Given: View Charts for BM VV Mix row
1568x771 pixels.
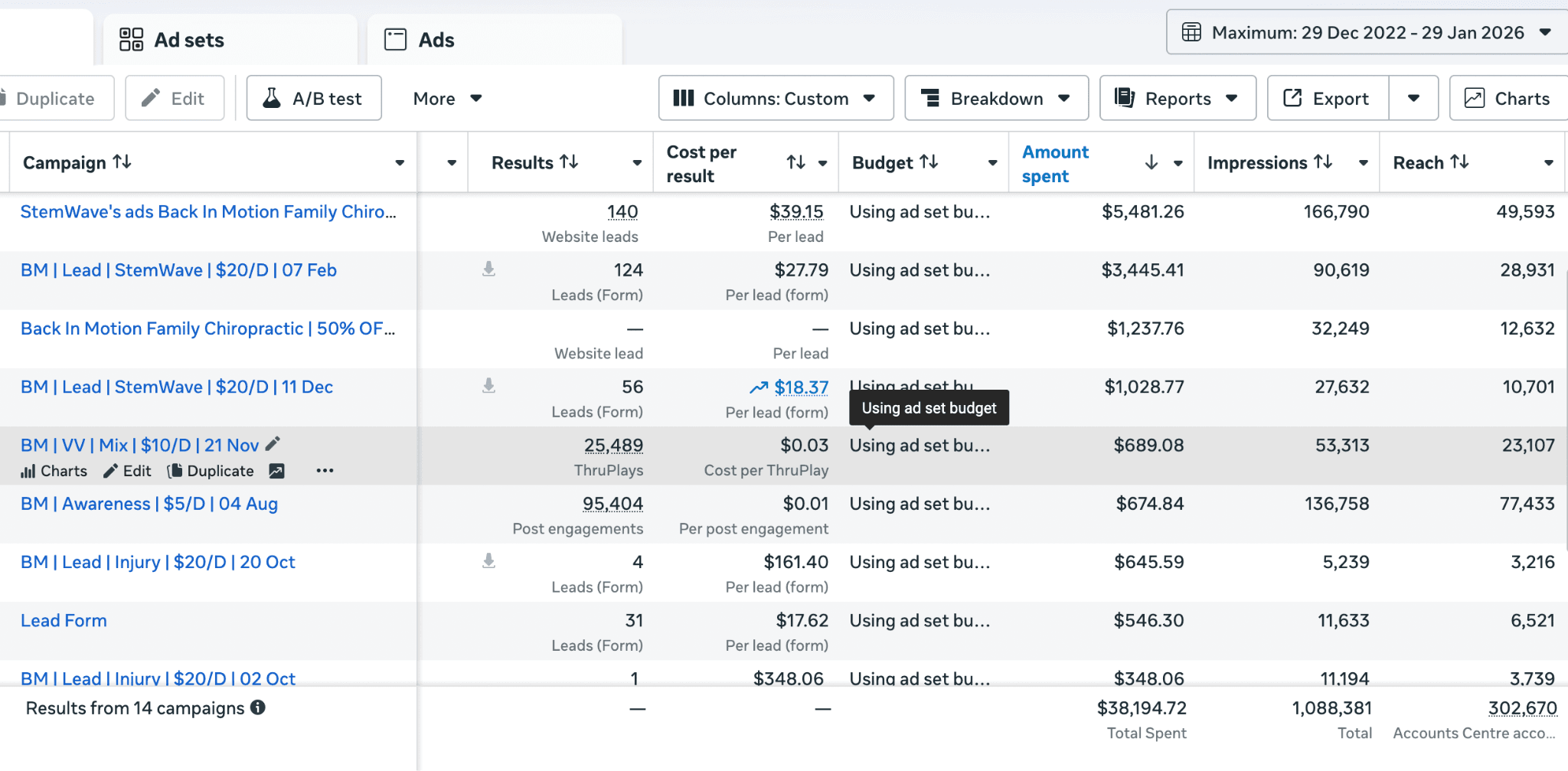Looking at the screenshot, I should tap(54, 471).
